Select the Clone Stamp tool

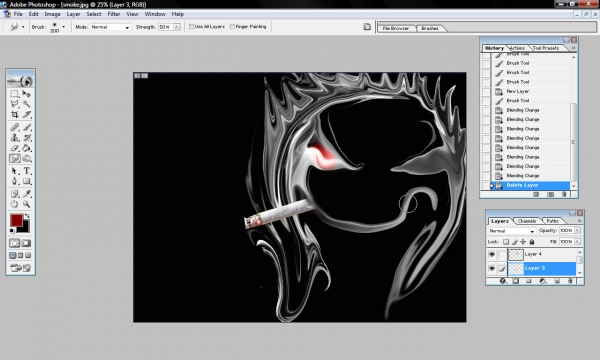click(15, 138)
